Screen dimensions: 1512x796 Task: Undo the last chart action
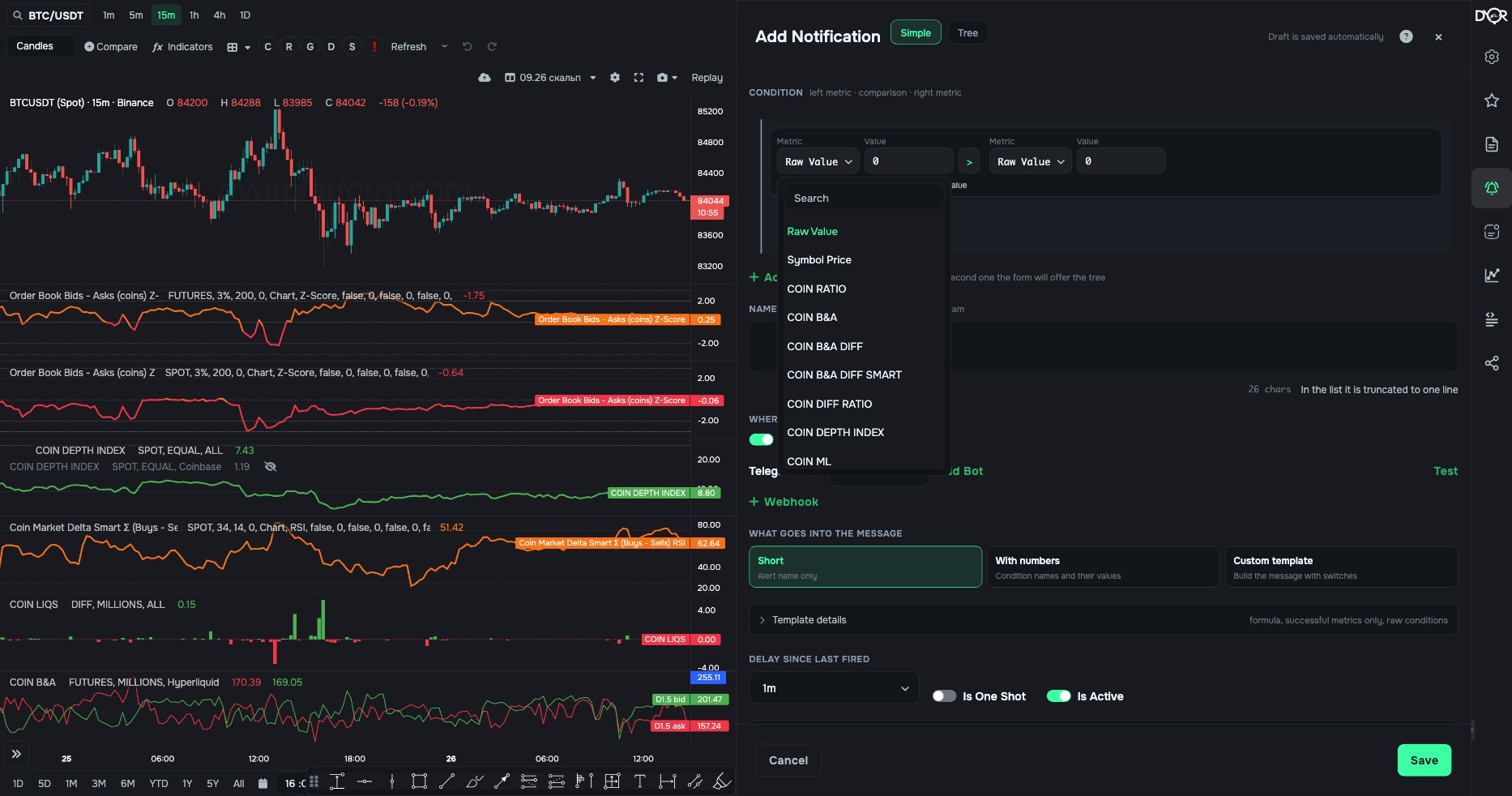(x=467, y=47)
